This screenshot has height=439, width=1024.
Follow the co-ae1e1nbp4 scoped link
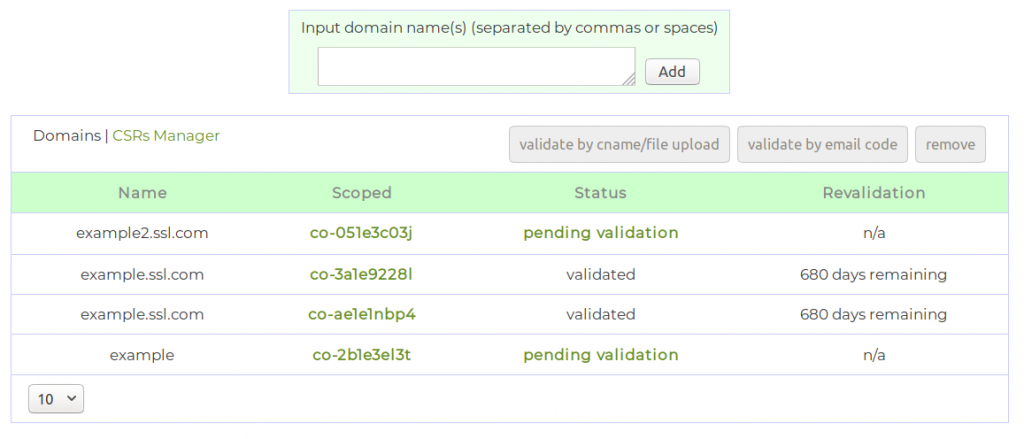pos(361,314)
